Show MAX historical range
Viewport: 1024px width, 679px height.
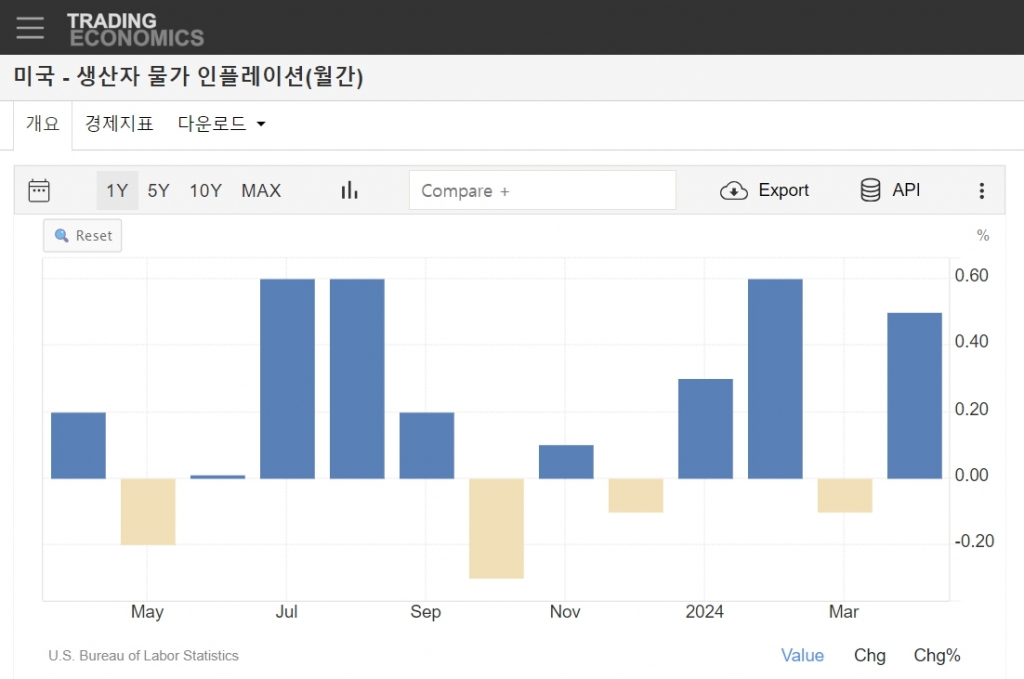[261, 190]
